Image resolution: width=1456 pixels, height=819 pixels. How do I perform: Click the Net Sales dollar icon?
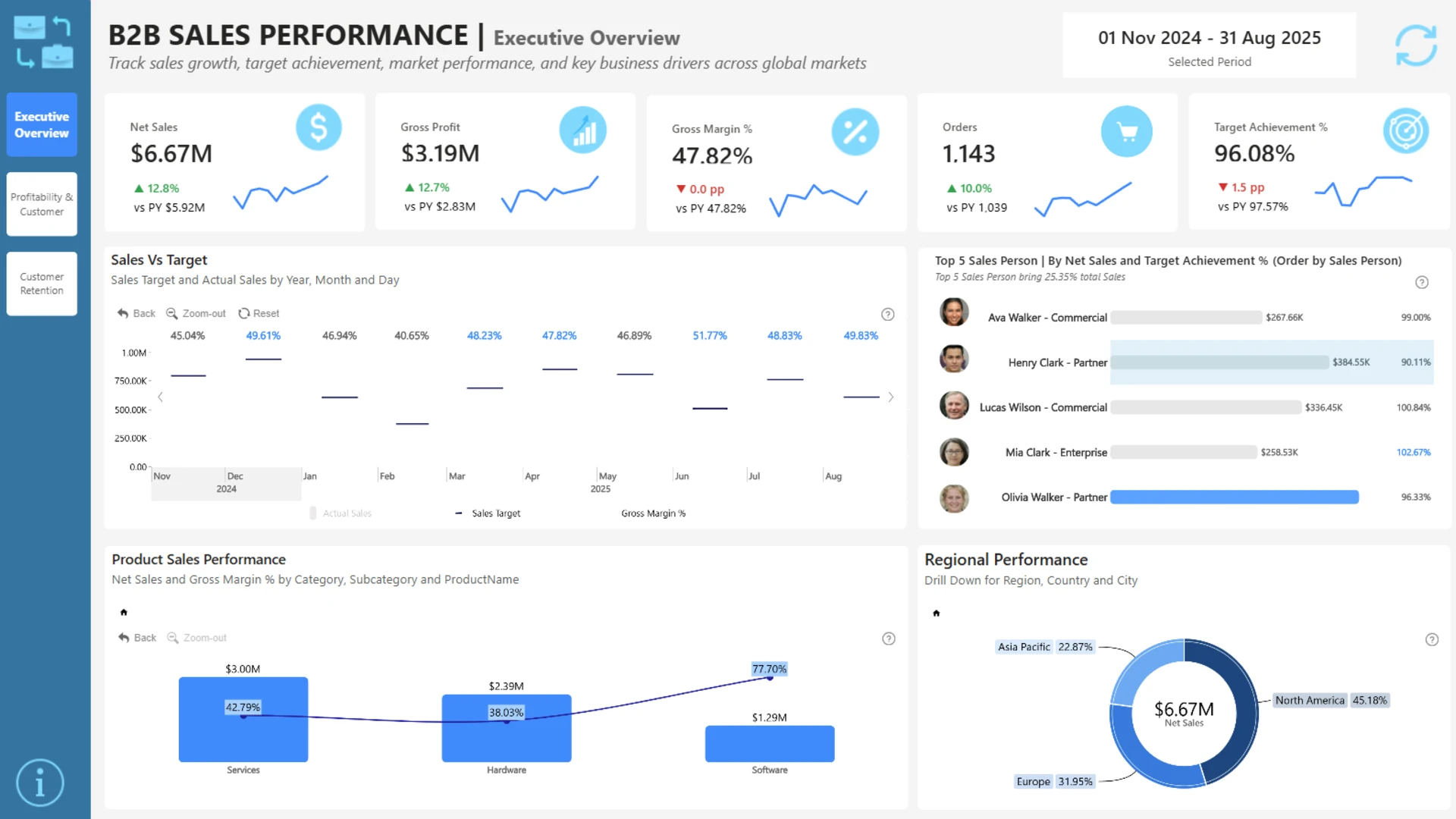318,127
